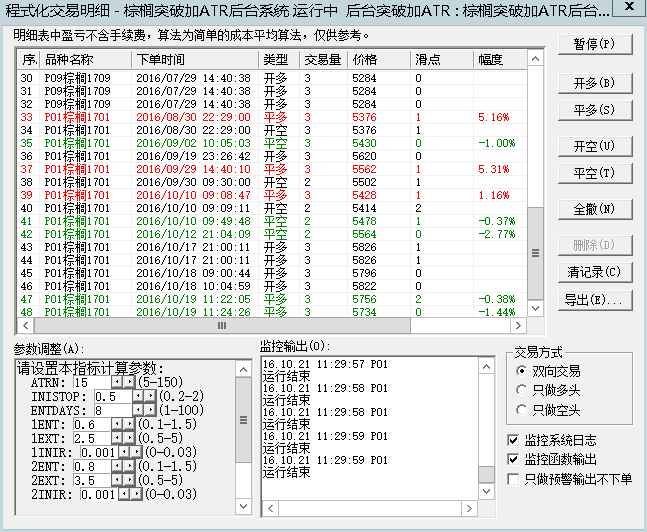Image resolution: width=647 pixels, height=532 pixels.
Task: Increase 2INIR value with right arrow
Action: 135,494
